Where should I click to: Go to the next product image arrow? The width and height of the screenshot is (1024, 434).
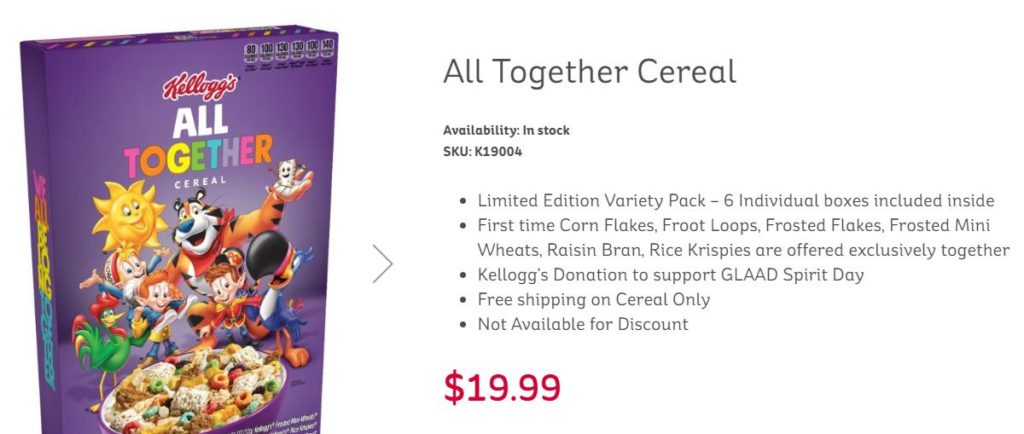[383, 264]
